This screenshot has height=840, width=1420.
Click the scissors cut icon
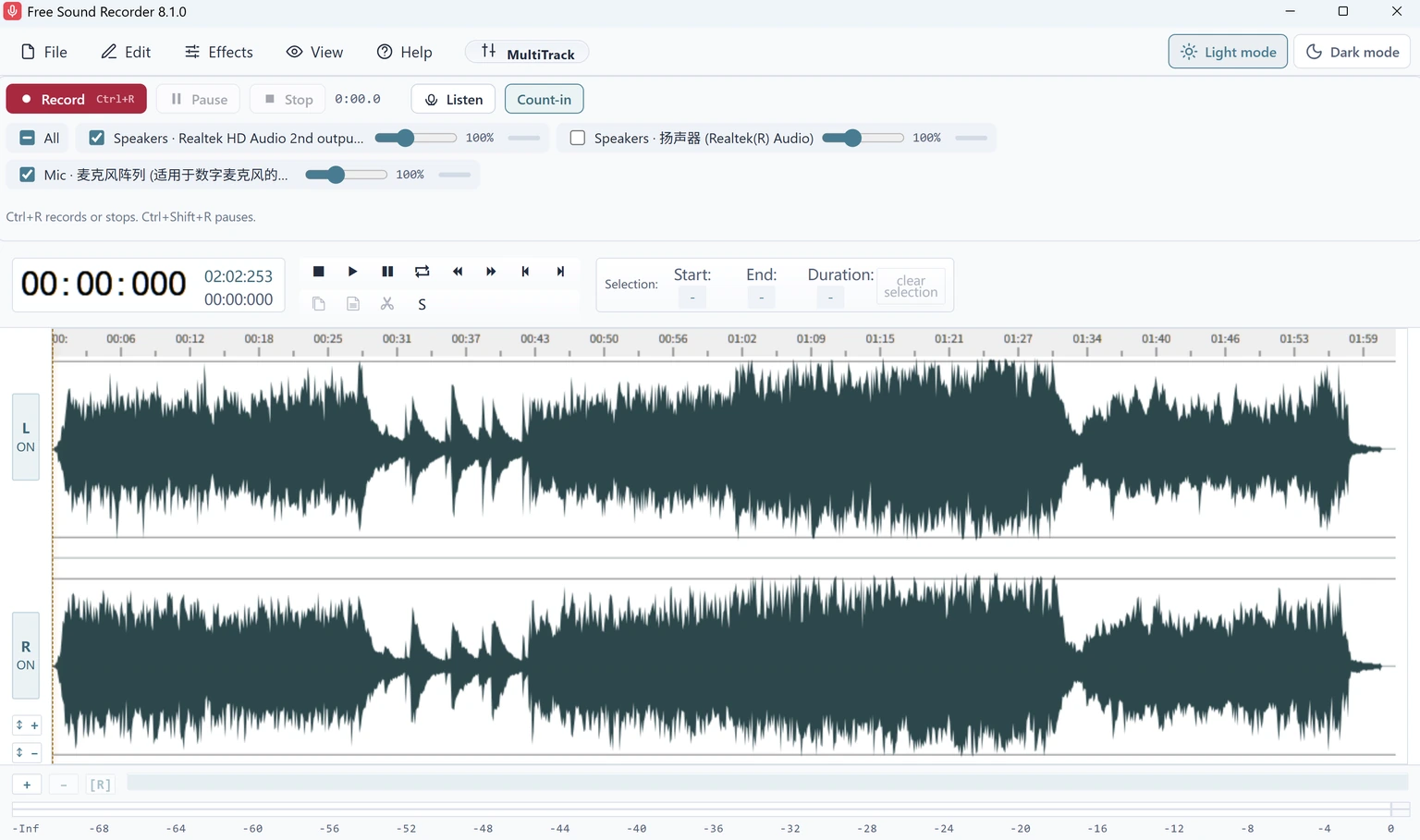tap(387, 304)
